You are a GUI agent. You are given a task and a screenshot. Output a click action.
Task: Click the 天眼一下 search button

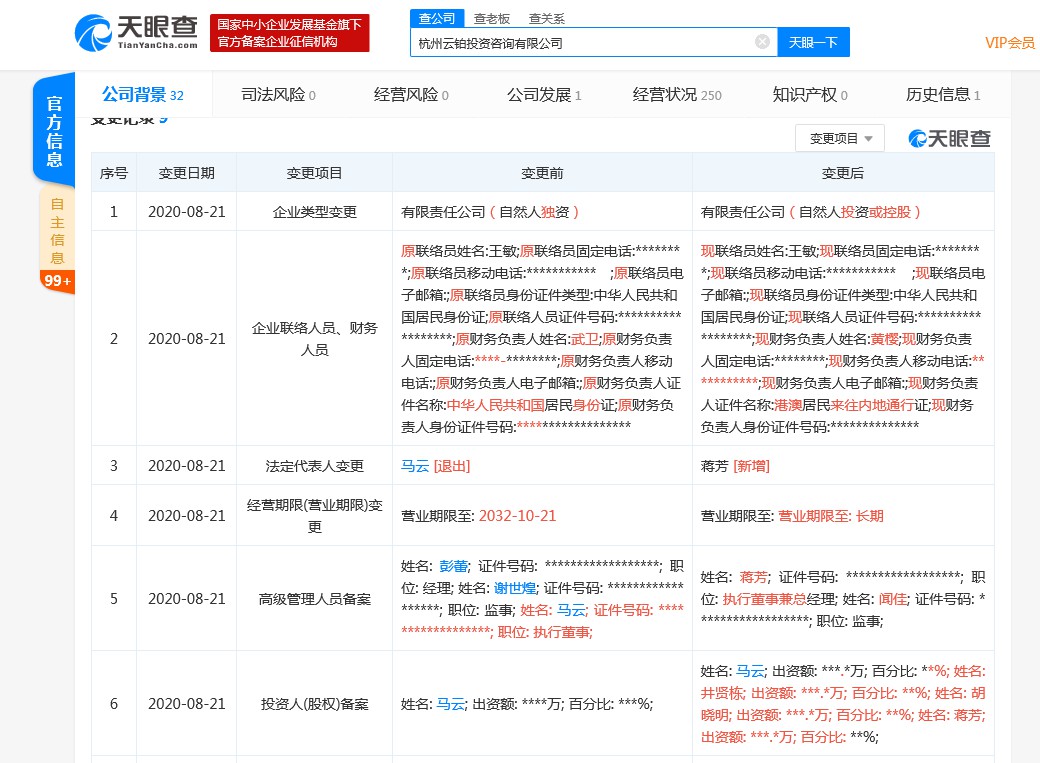(x=813, y=42)
